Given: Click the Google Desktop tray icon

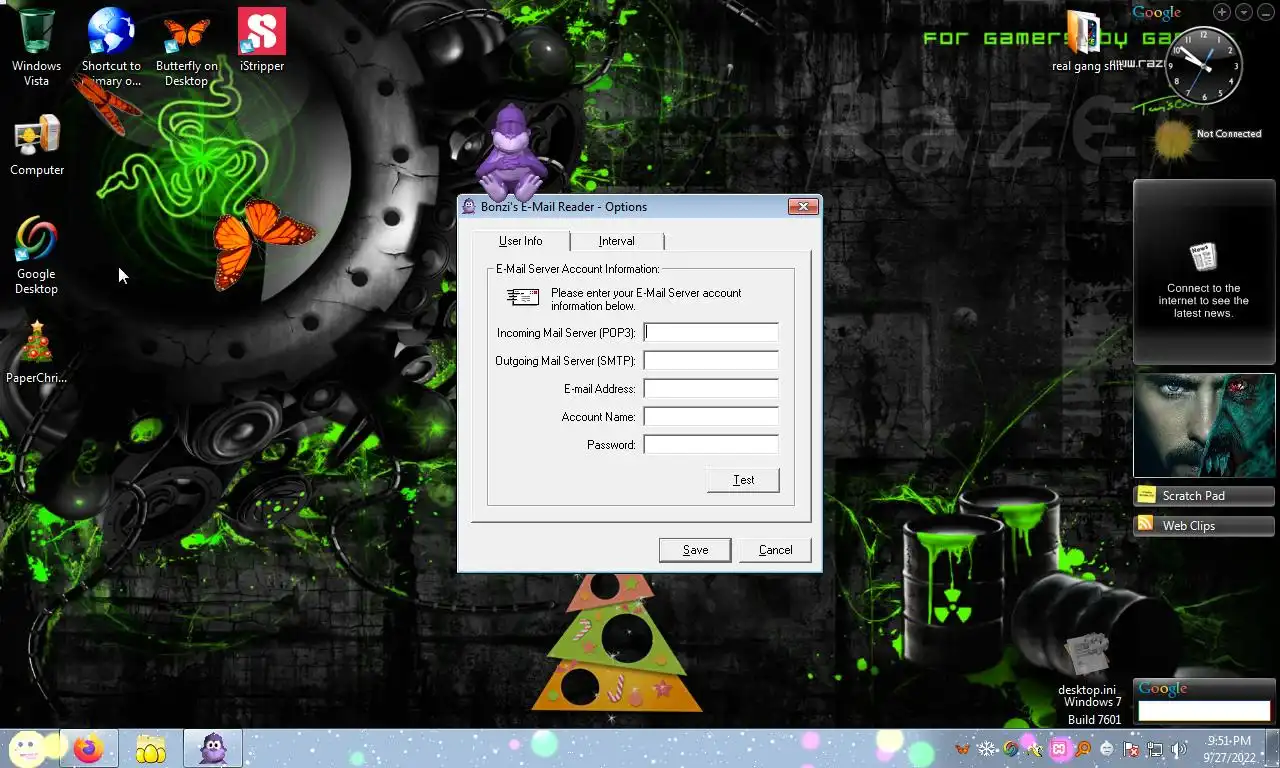Looking at the screenshot, I should coord(1011,748).
